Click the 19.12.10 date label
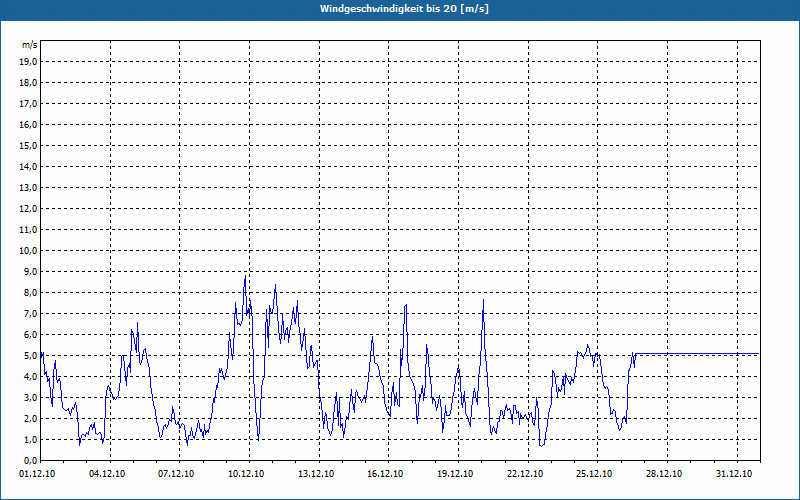This screenshot has height=500, width=800. pyautogui.click(x=455, y=474)
